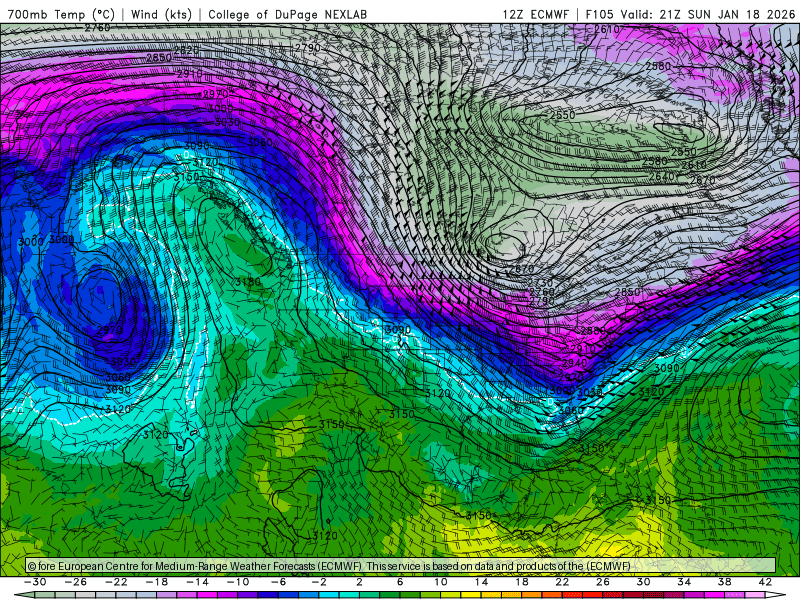Click the right arrow end of the color bar

pos(776,595)
